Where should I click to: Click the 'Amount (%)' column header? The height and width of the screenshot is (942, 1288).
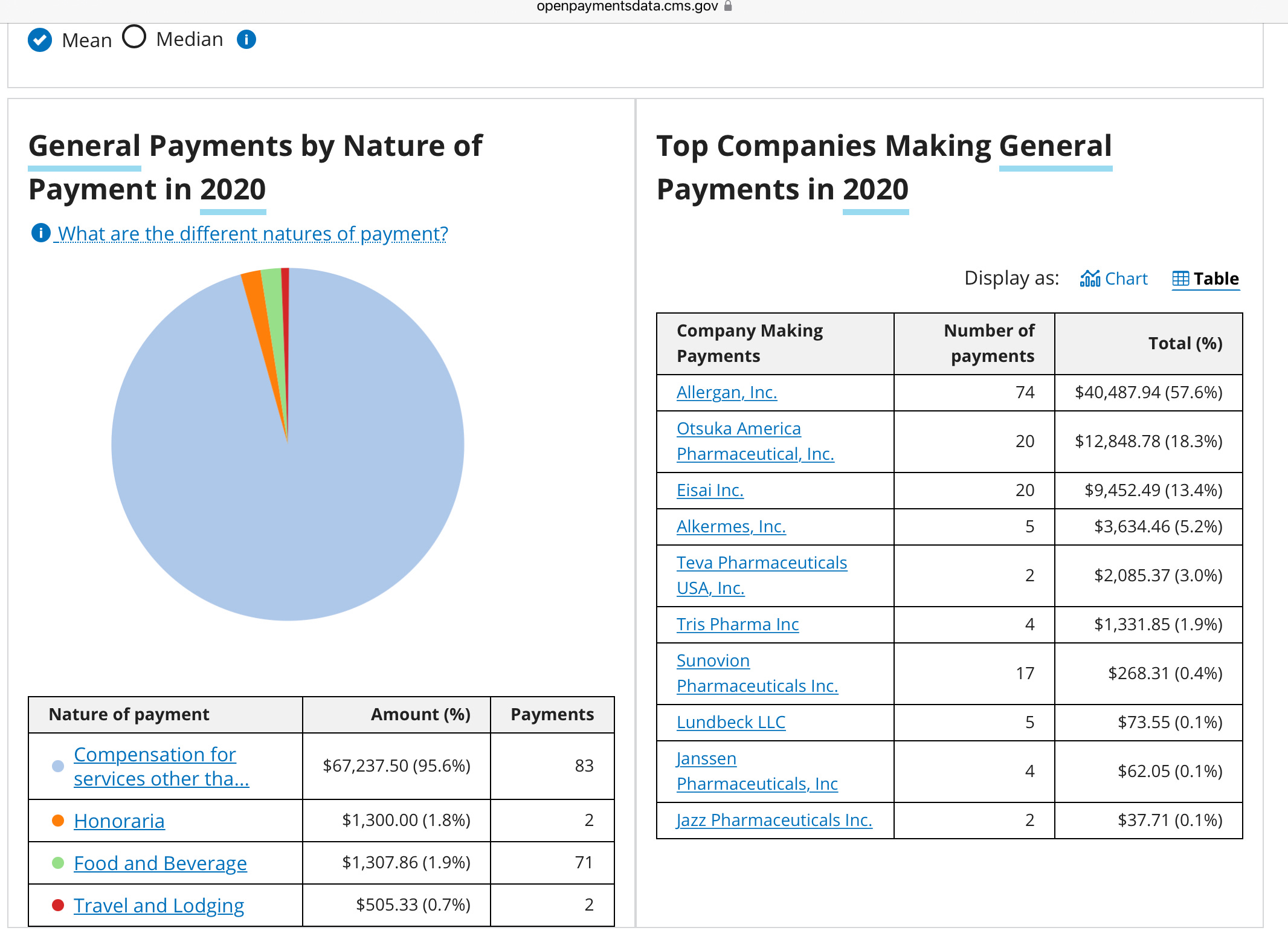click(396, 715)
